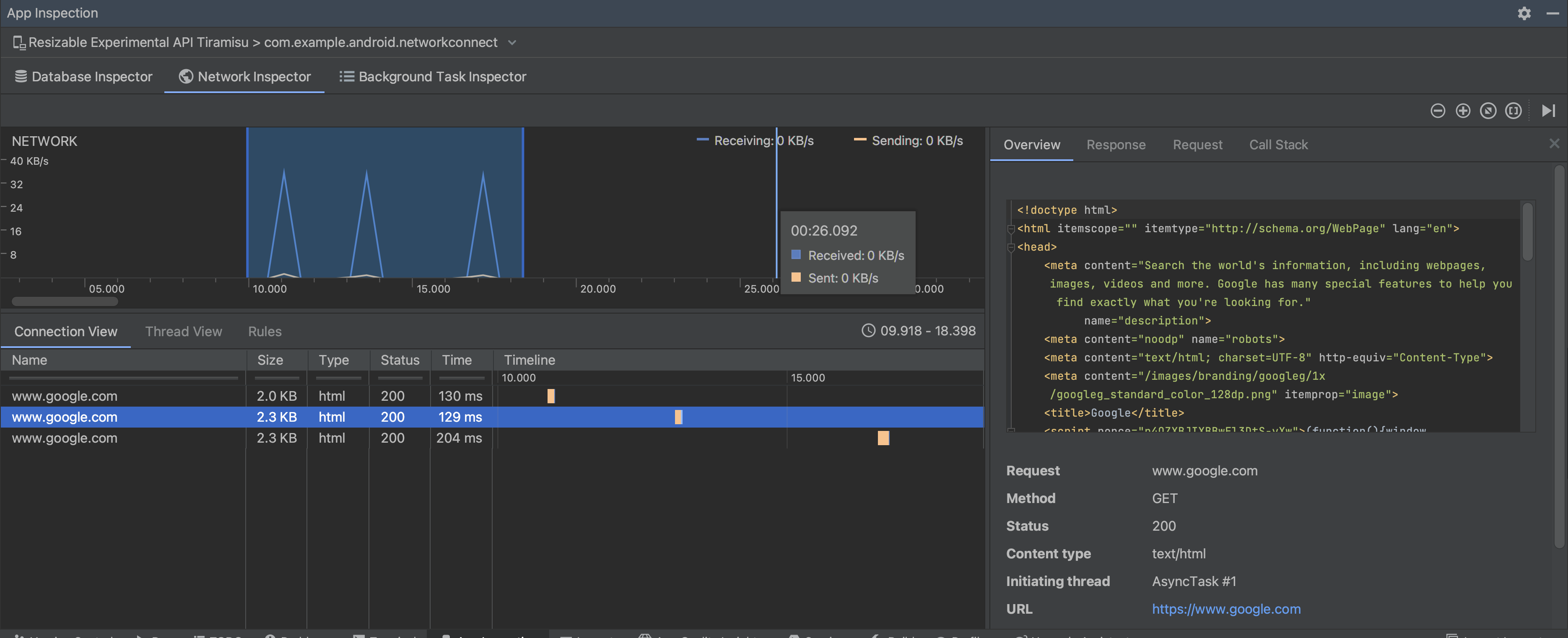Click the Rules toggle in connection view
Image resolution: width=1568 pixels, height=638 pixels.
click(x=264, y=332)
